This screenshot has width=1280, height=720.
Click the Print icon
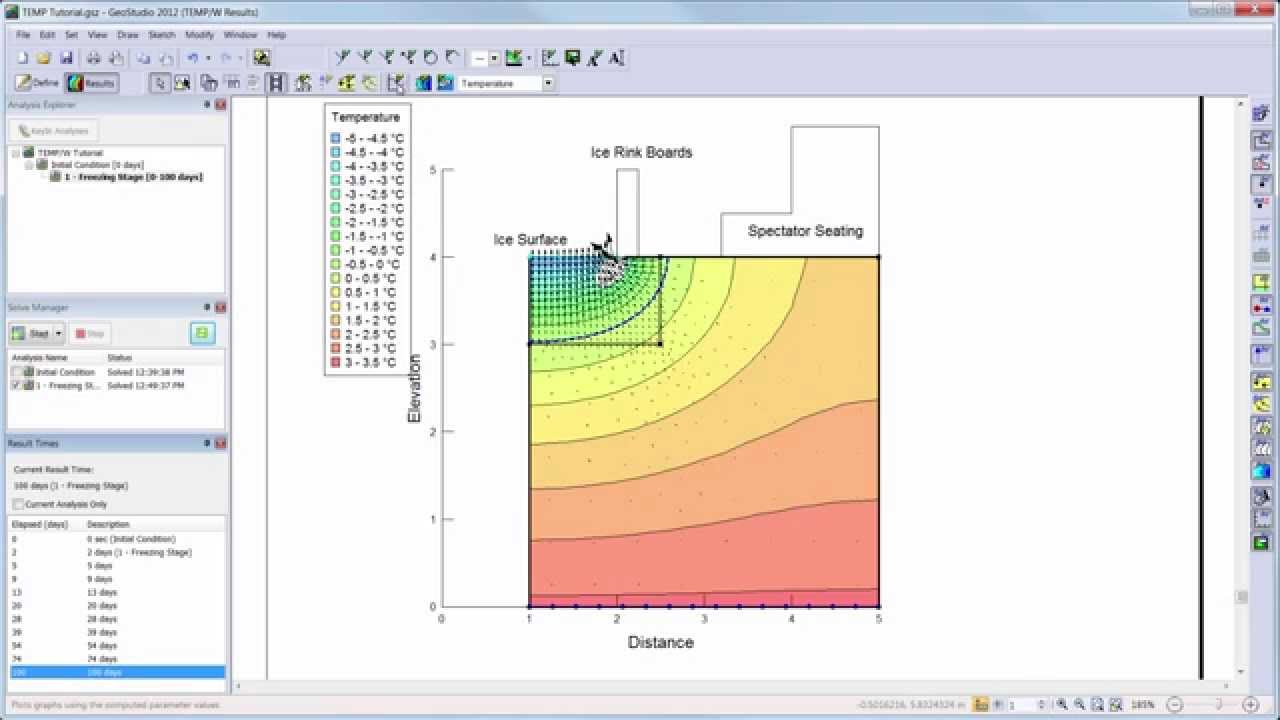coord(93,58)
